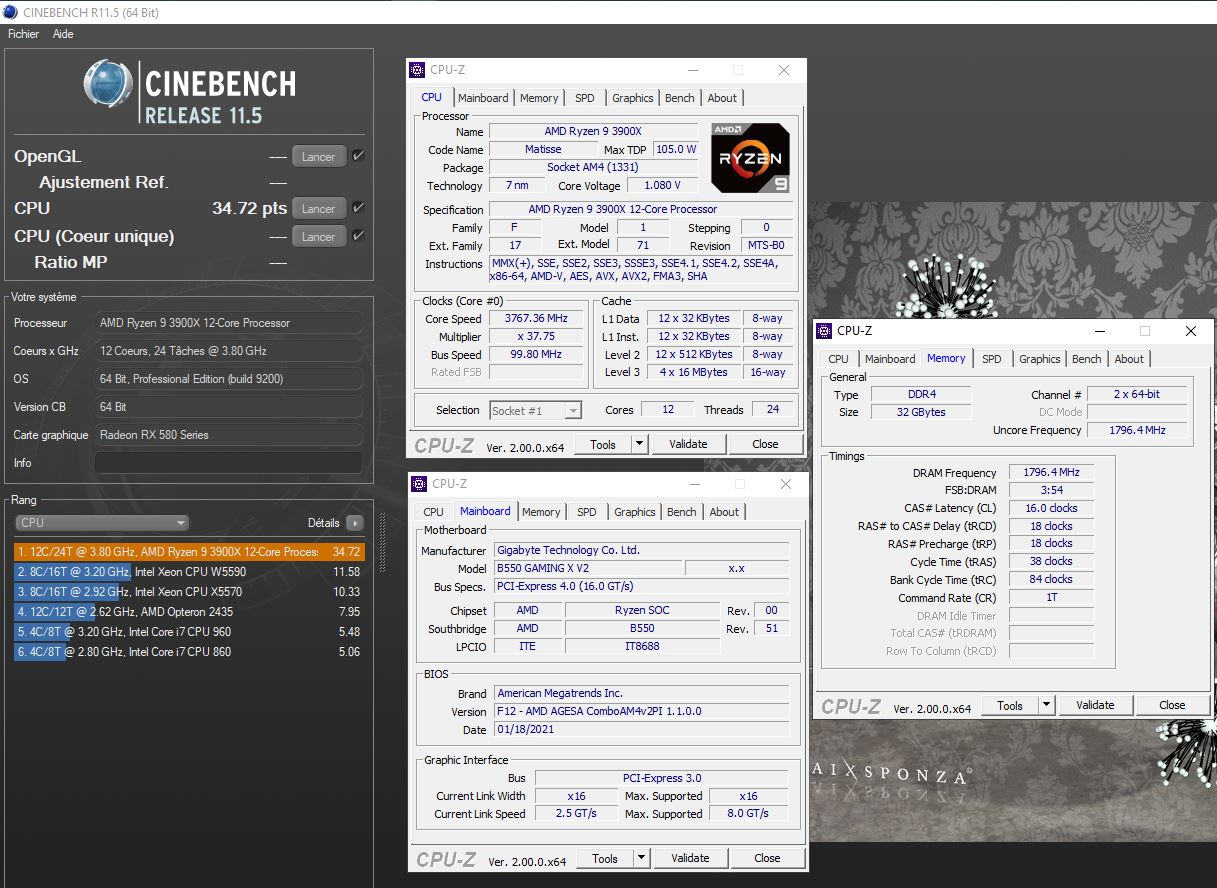Screen dimensions: 1217x888
Task: Toggle the CPU test checkbox
Action: pos(358,208)
